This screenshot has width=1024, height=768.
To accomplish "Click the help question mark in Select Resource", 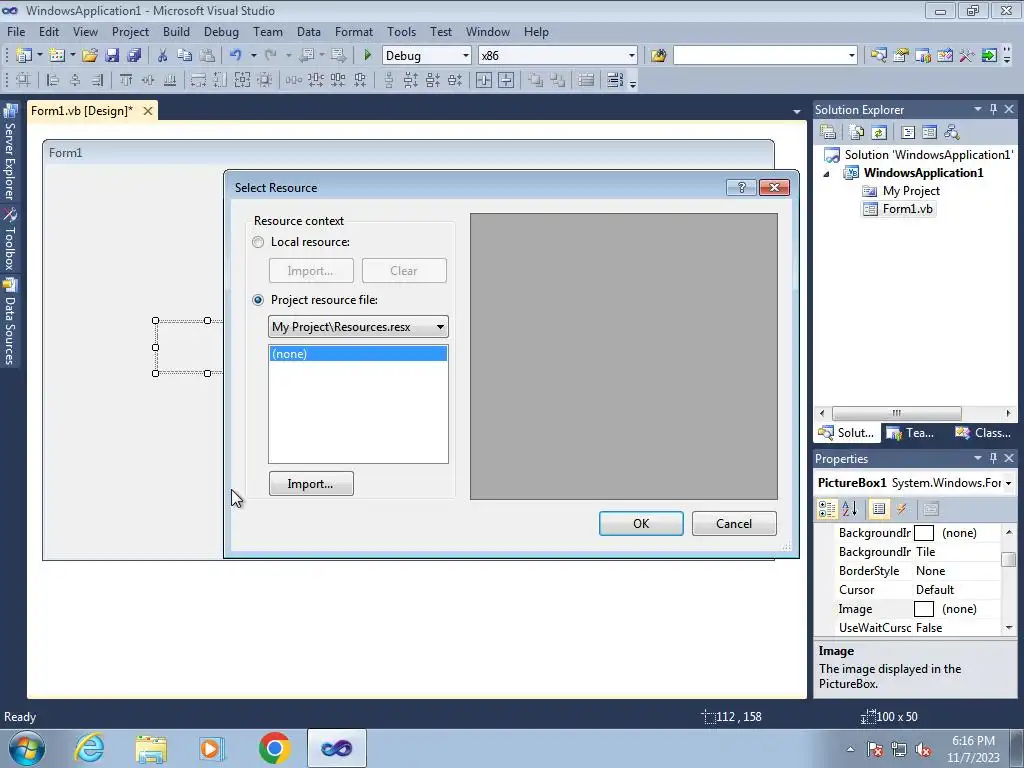I will coord(741,187).
